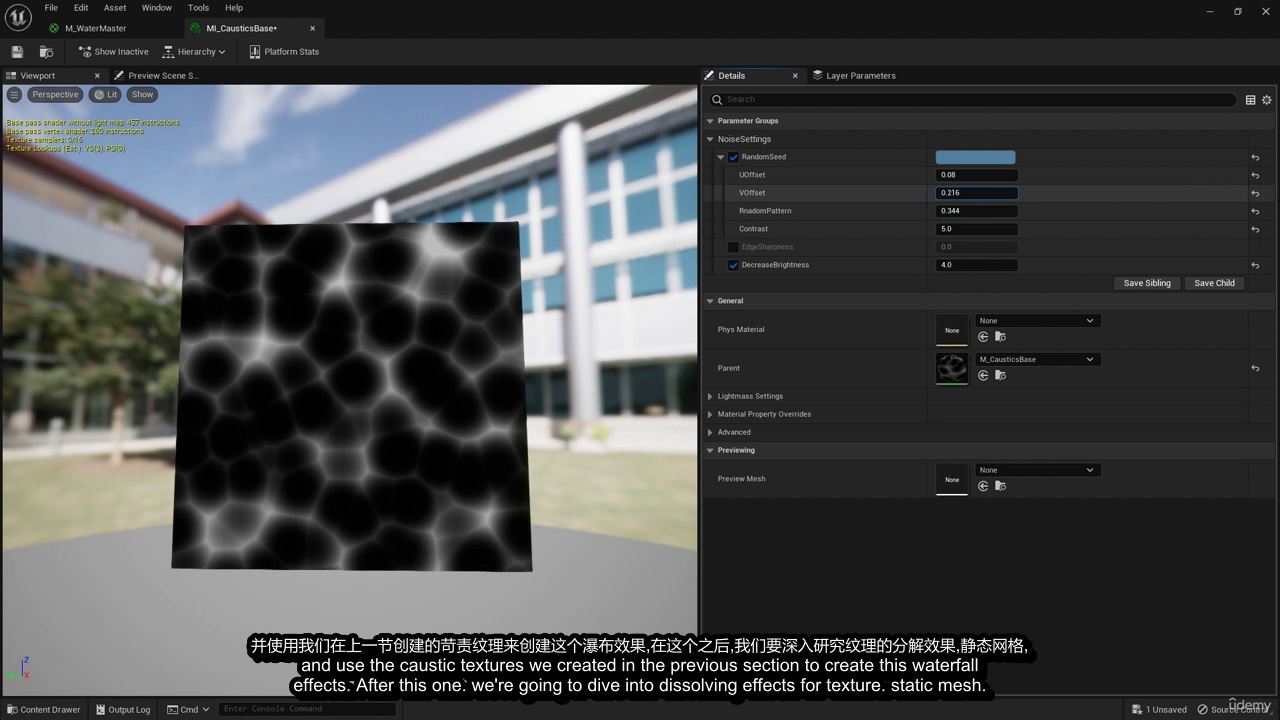
Task: Browse to Phys Material in Content Browser icon
Action: 1000,337
